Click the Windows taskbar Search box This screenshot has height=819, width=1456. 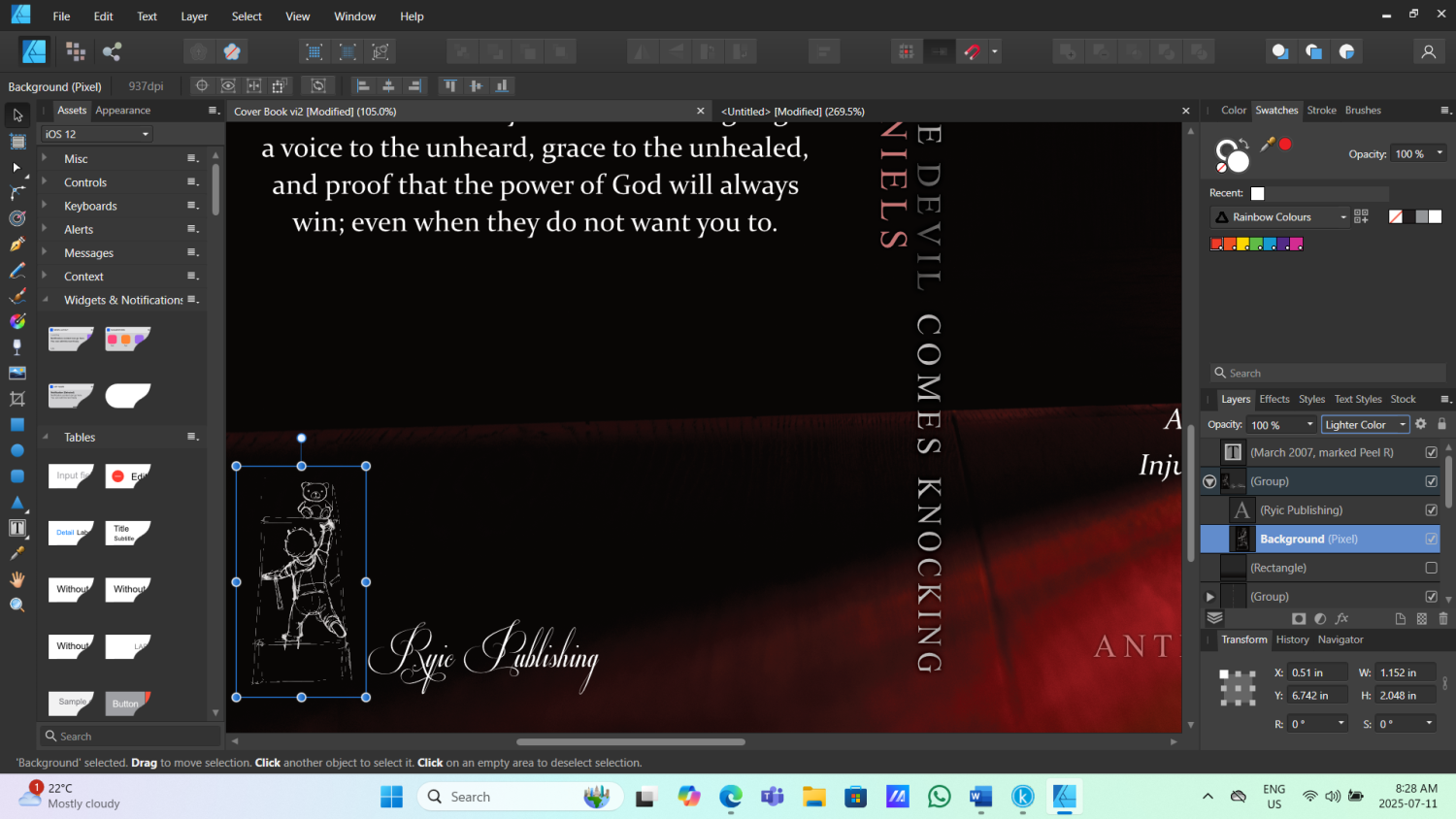click(x=495, y=797)
